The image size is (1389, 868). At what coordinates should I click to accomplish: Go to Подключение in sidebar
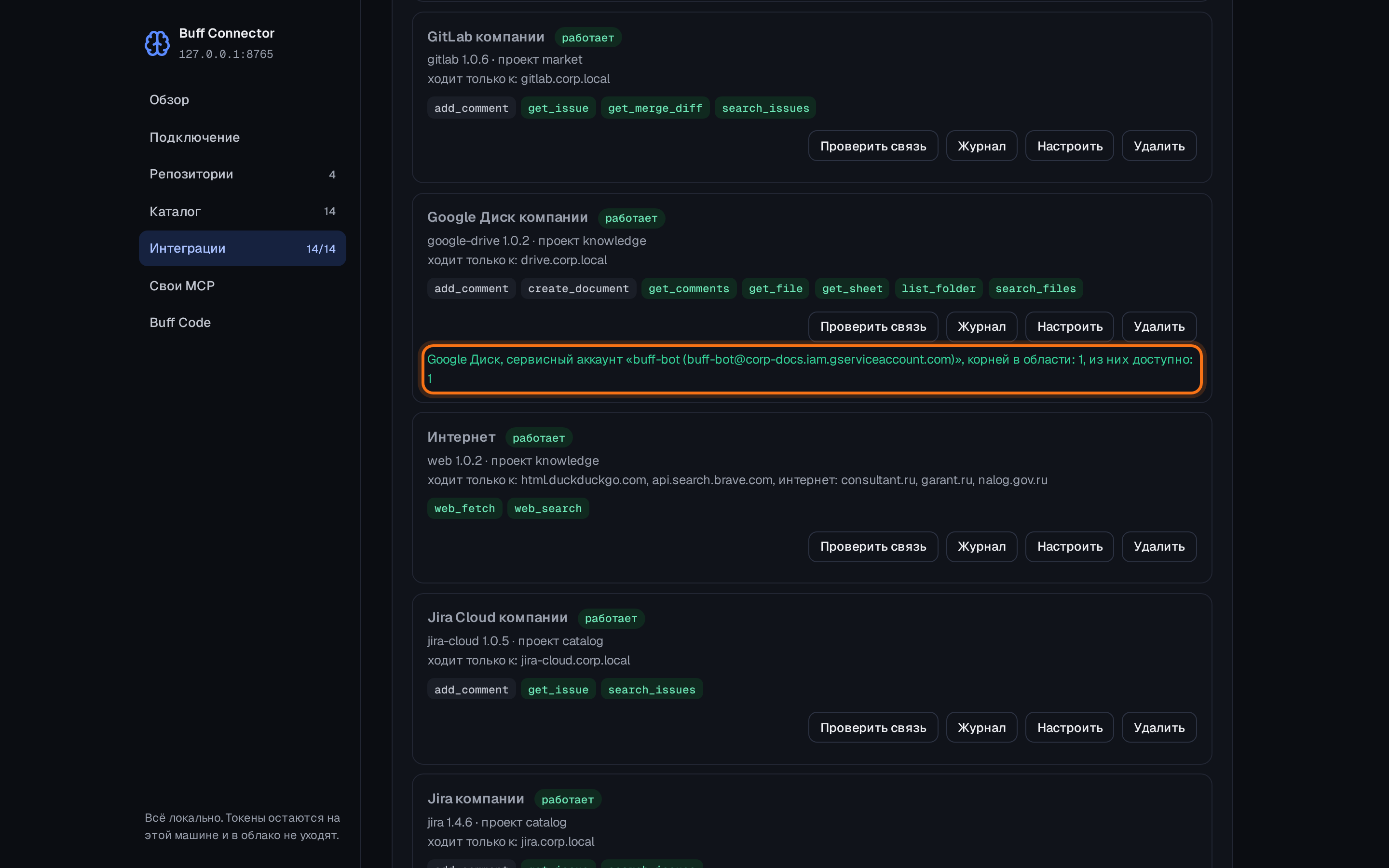click(x=242, y=137)
